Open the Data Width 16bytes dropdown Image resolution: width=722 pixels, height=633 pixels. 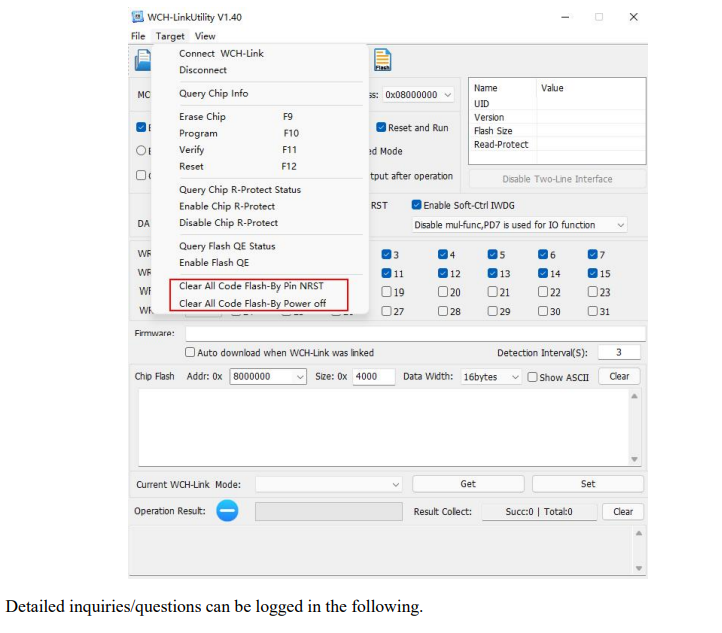491,377
